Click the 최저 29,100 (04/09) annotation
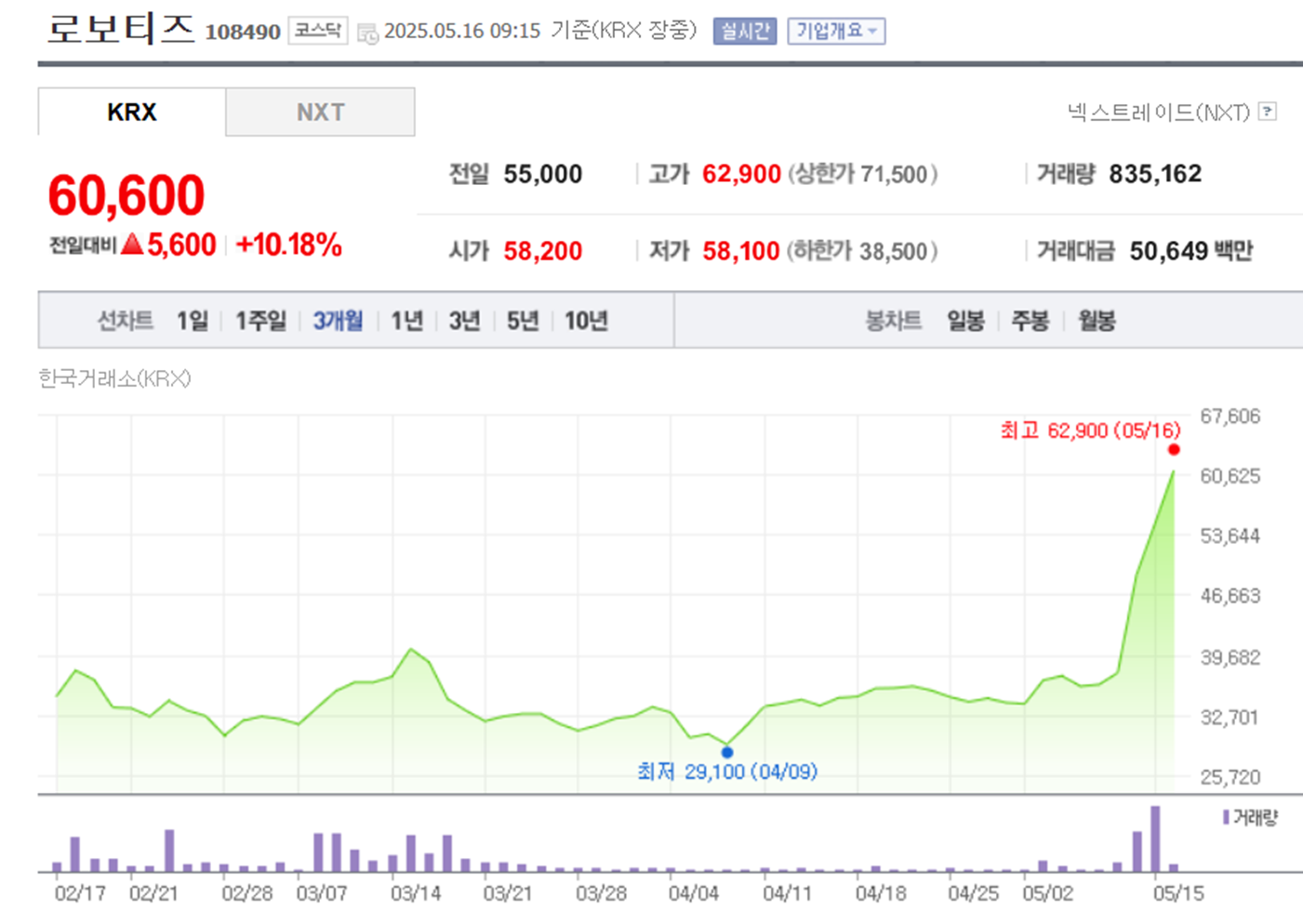This screenshot has height=924, width=1303. coord(727,772)
